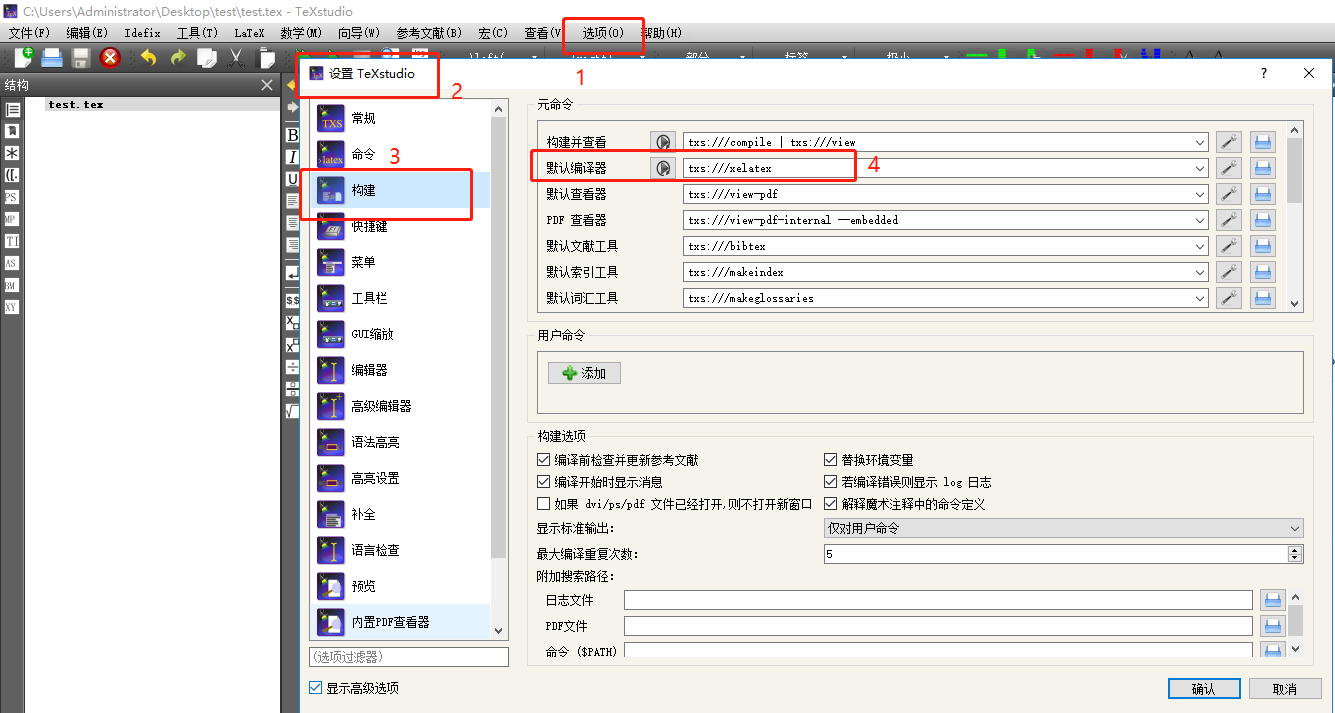The image size is (1335, 713).
Task: Open the 默认词汇工具 makeglossaries dropdown
Action: point(1200,298)
